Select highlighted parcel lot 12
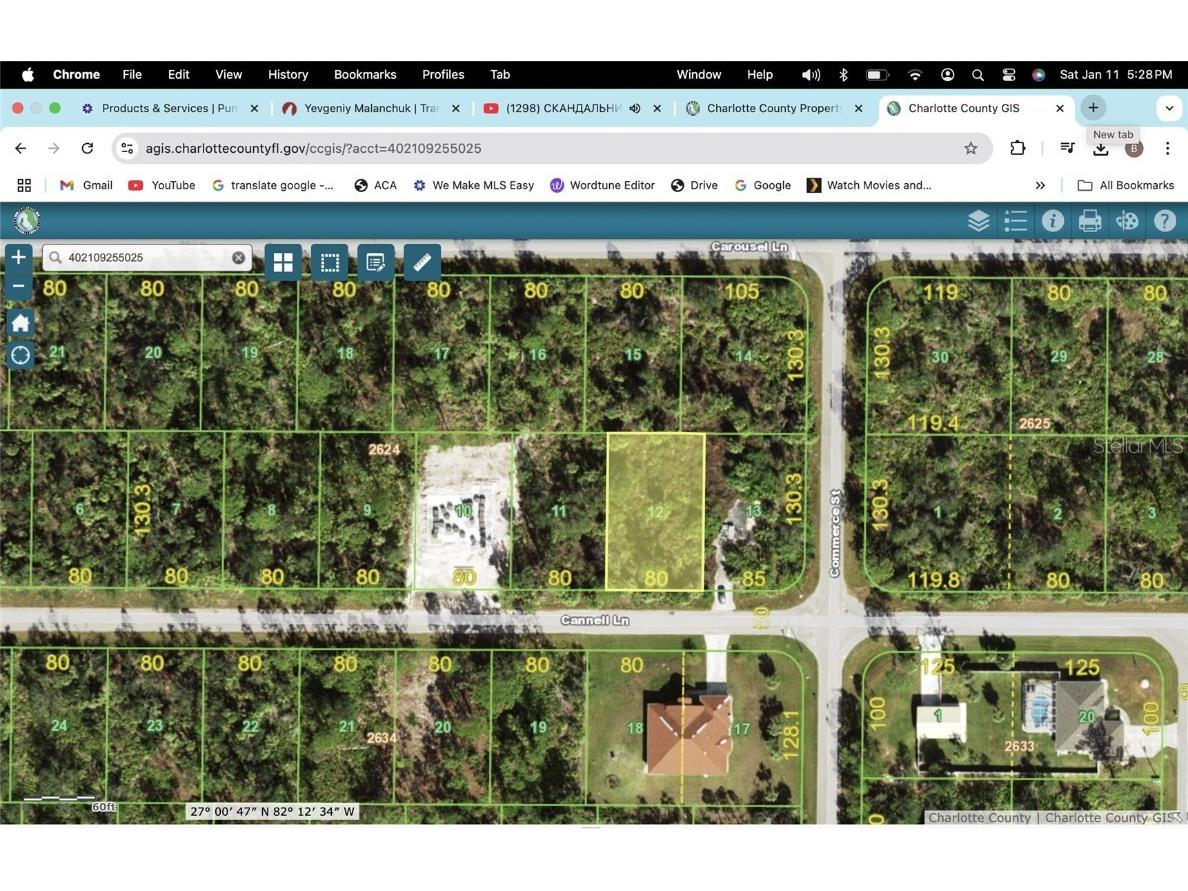1188x891 pixels. pyautogui.click(x=655, y=511)
